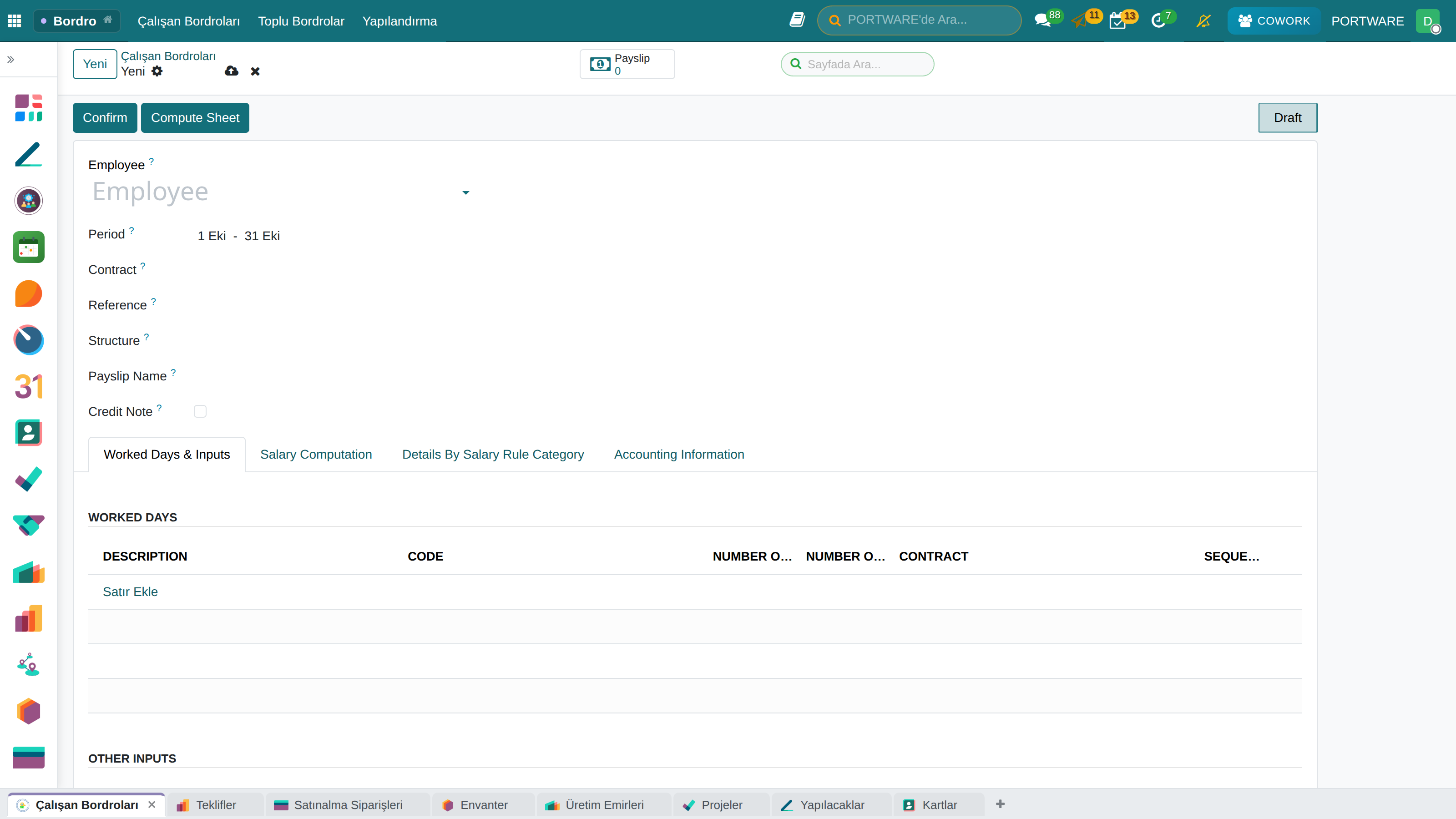Click the book documentation icon
1456x819 pixels.
coord(797,20)
